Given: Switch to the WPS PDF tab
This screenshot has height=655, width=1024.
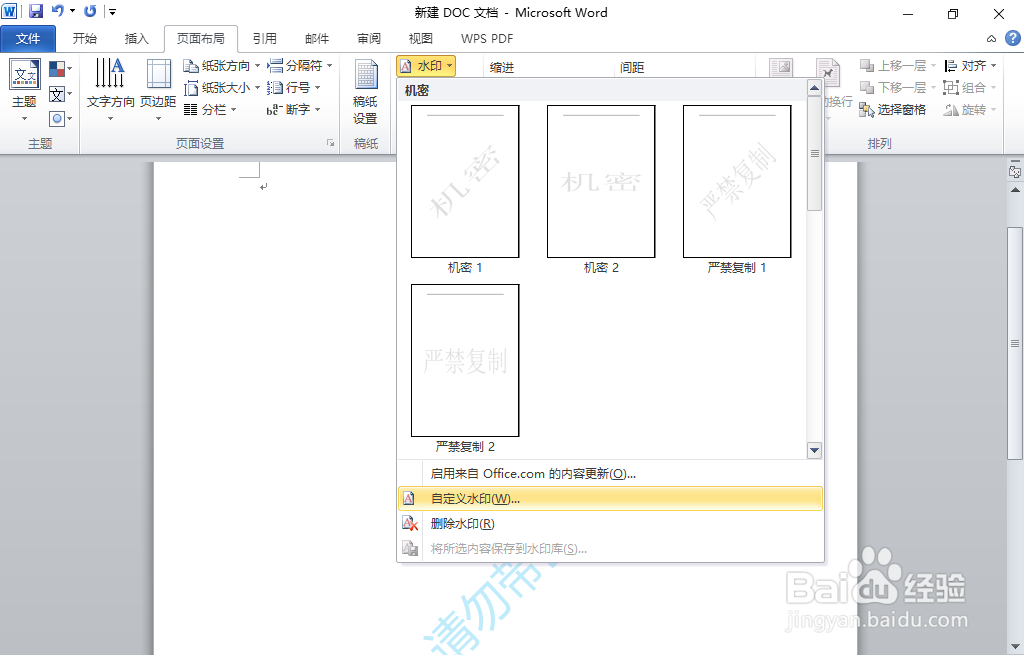Looking at the screenshot, I should 487,39.
